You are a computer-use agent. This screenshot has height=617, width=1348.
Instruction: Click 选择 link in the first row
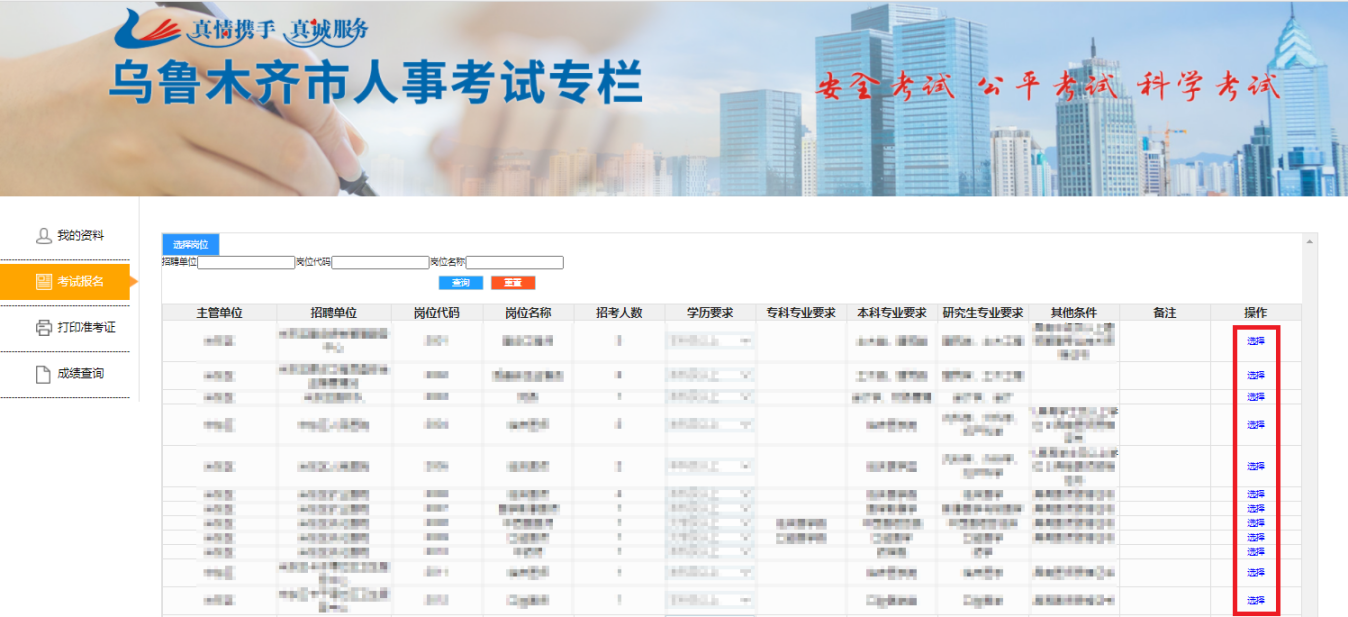click(x=1256, y=341)
